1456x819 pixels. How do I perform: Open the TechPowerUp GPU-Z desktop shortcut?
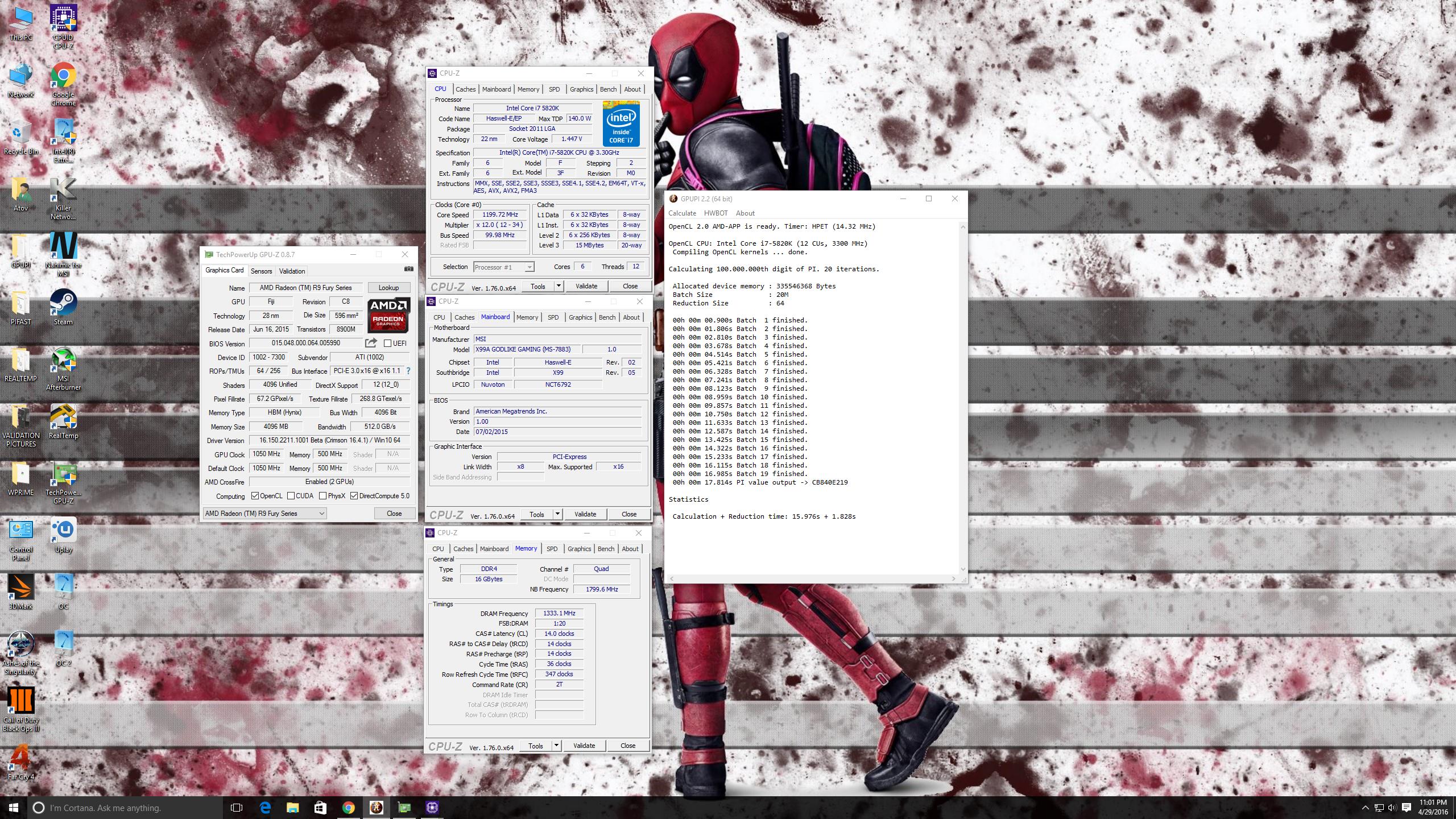click(63, 482)
